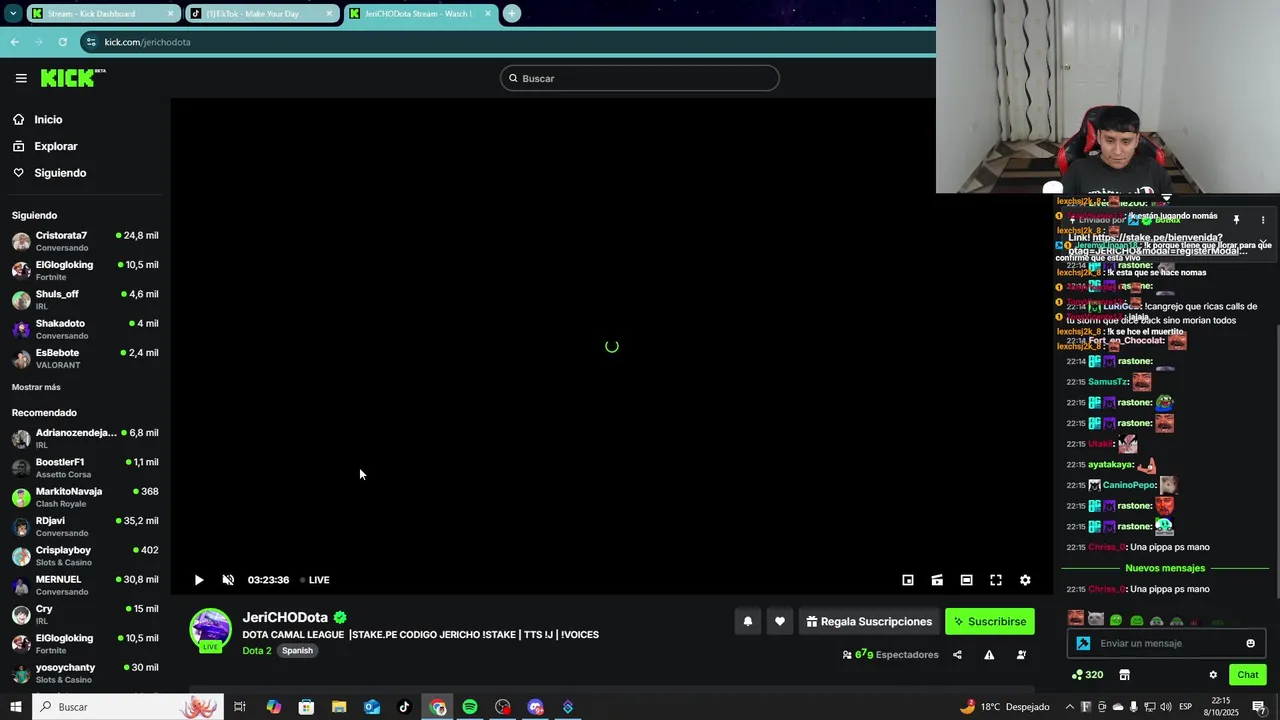The height and width of the screenshot is (720, 1280).
Task: Open browser tab search dropdown
Action: coord(13,13)
